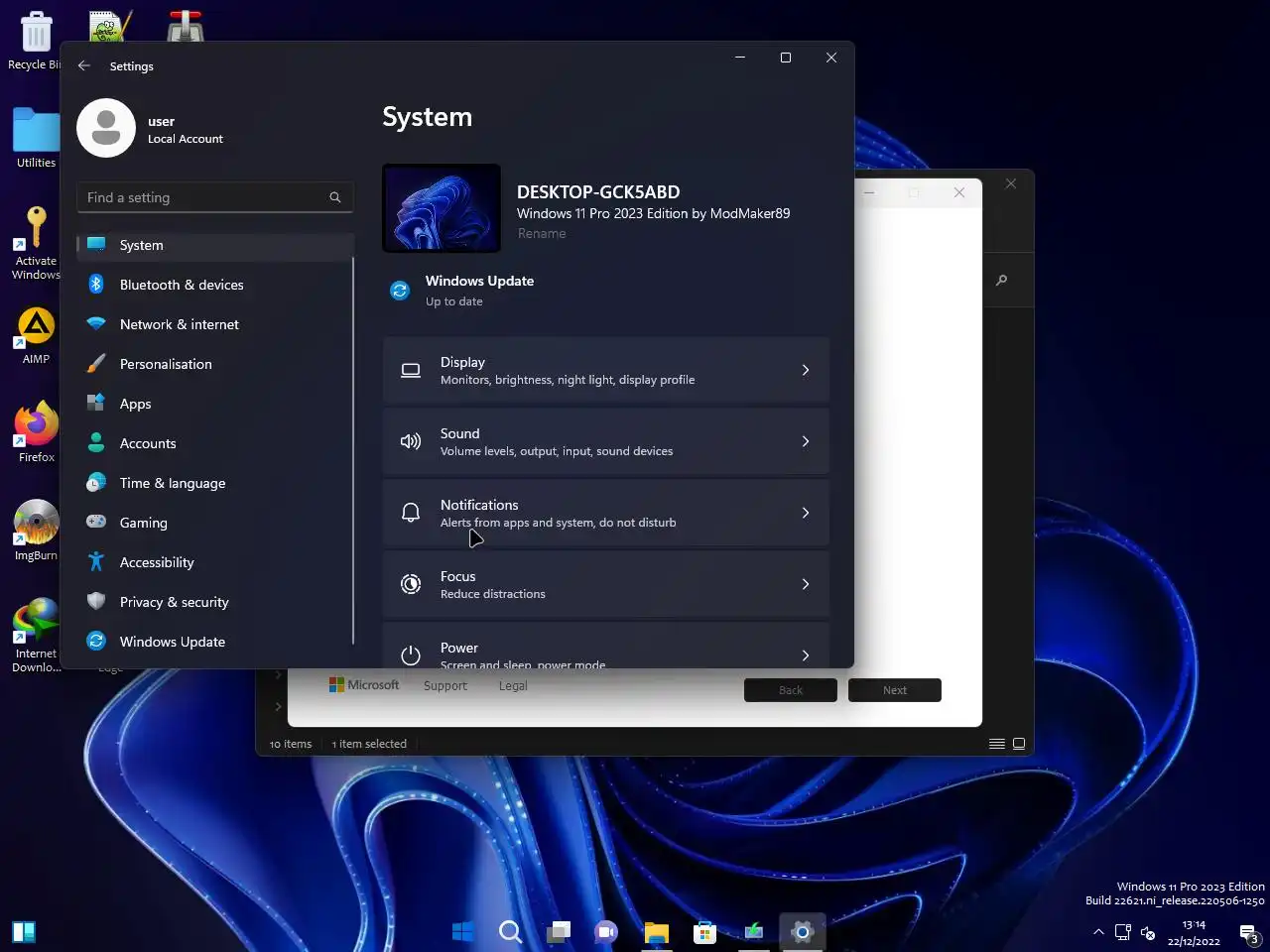The image size is (1270, 952).
Task: Click Back in the background window
Action: coord(791,690)
